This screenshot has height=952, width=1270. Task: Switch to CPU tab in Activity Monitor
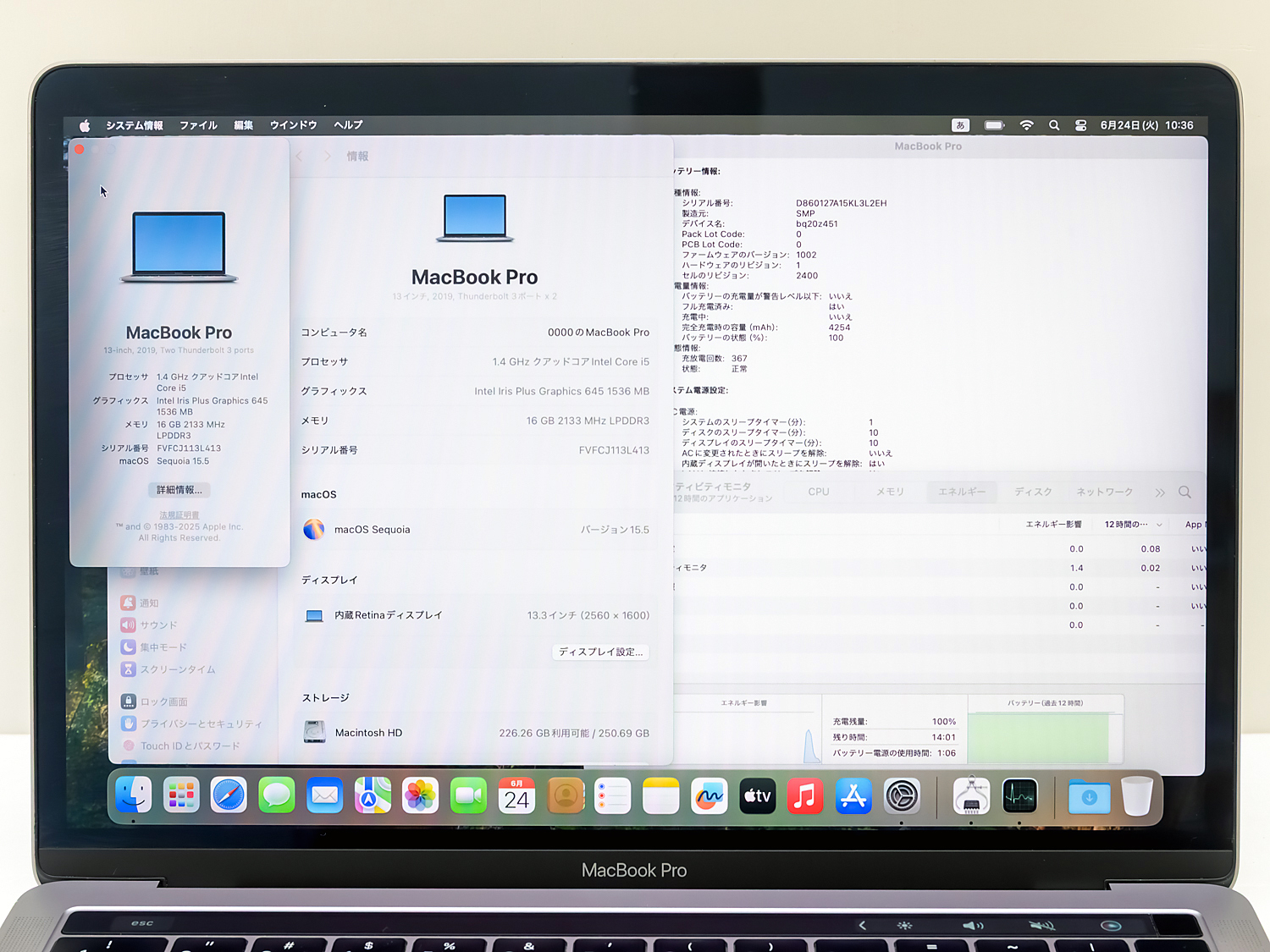pos(819,492)
